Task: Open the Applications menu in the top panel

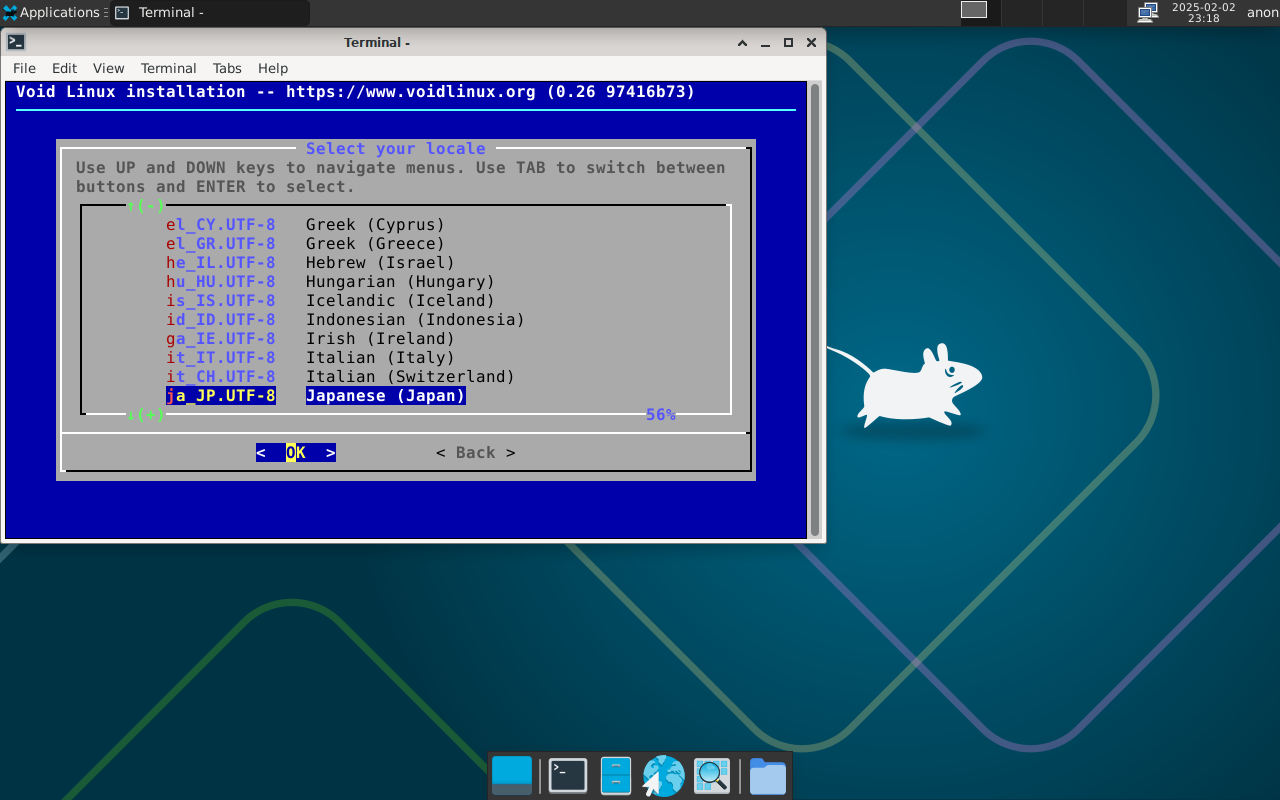Action: coord(54,13)
